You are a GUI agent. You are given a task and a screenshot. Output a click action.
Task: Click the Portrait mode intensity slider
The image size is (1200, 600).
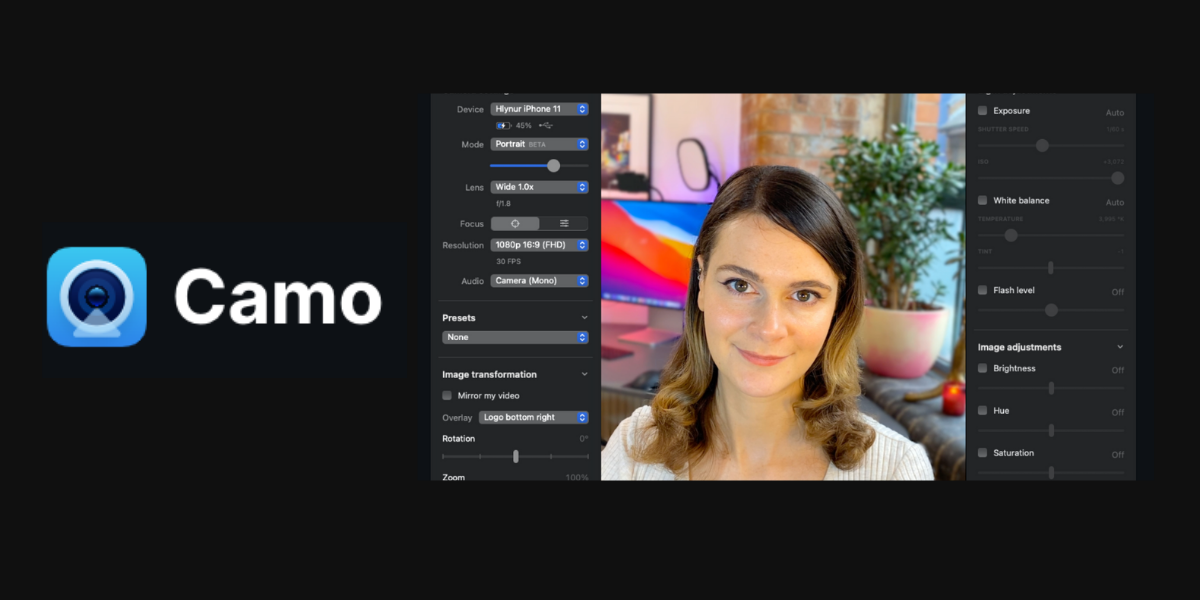pos(539,165)
